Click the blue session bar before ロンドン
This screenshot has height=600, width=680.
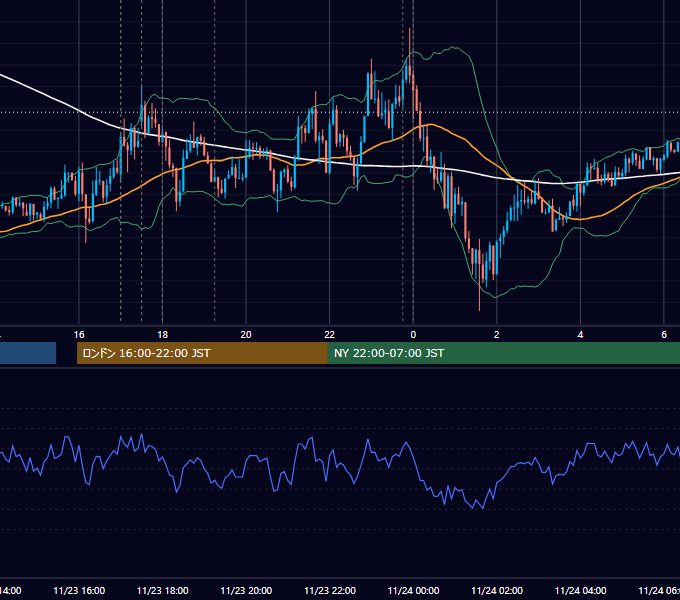point(28,353)
